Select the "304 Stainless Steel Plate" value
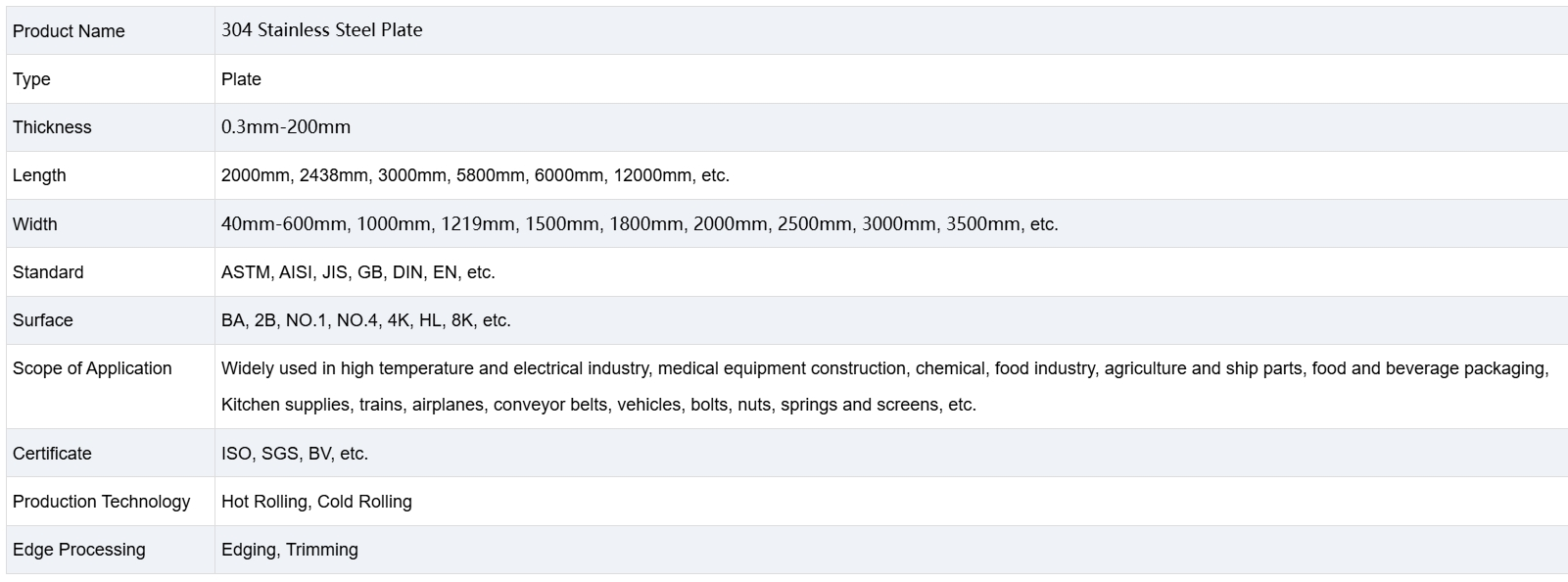The width and height of the screenshot is (1568, 582). point(322,30)
